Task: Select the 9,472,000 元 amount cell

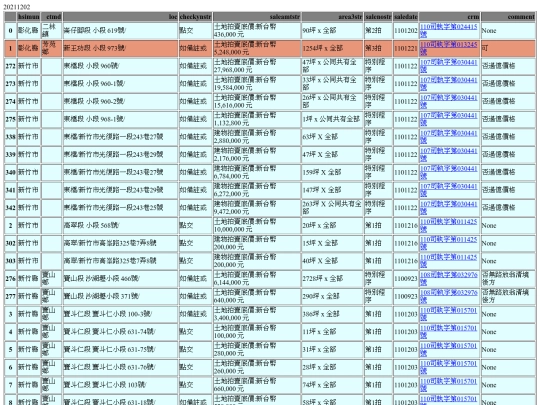Action: 257,208
